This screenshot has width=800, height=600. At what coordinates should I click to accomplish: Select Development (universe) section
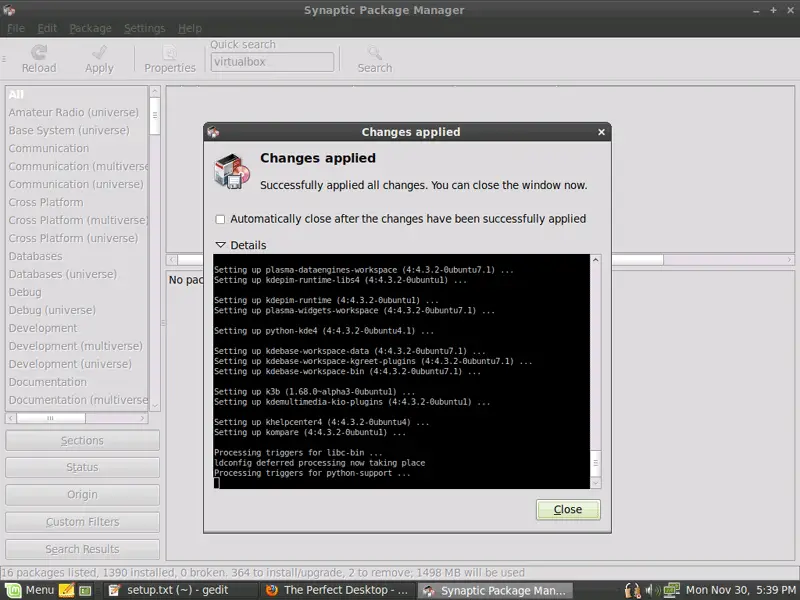click(x=77, y=364)
